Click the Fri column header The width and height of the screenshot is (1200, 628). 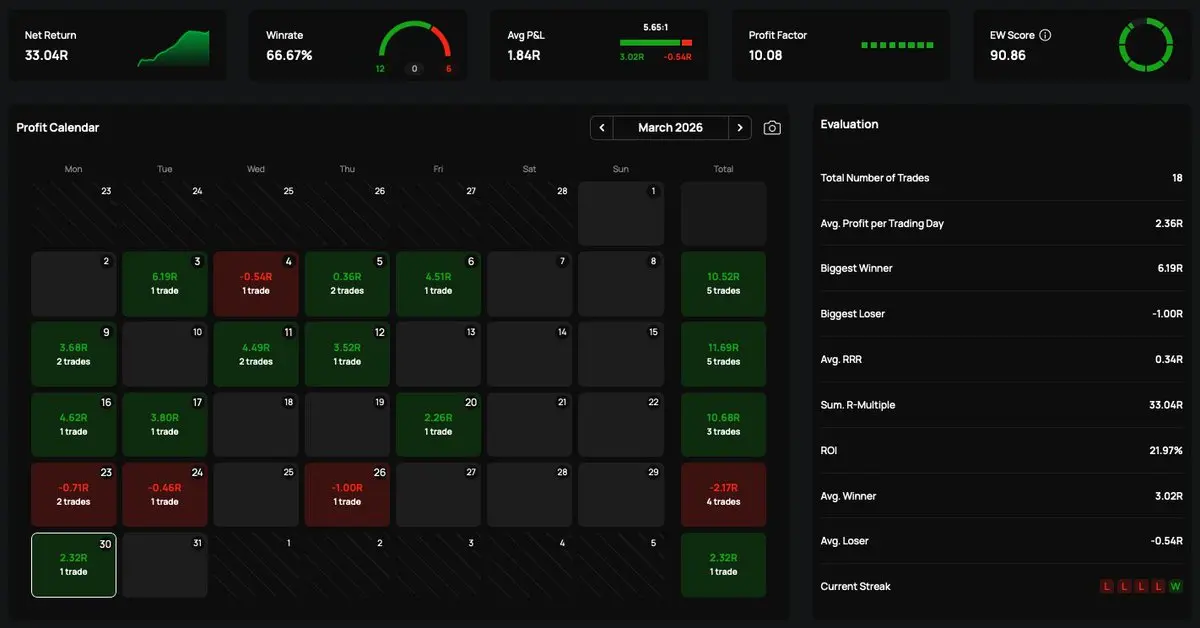438,169
